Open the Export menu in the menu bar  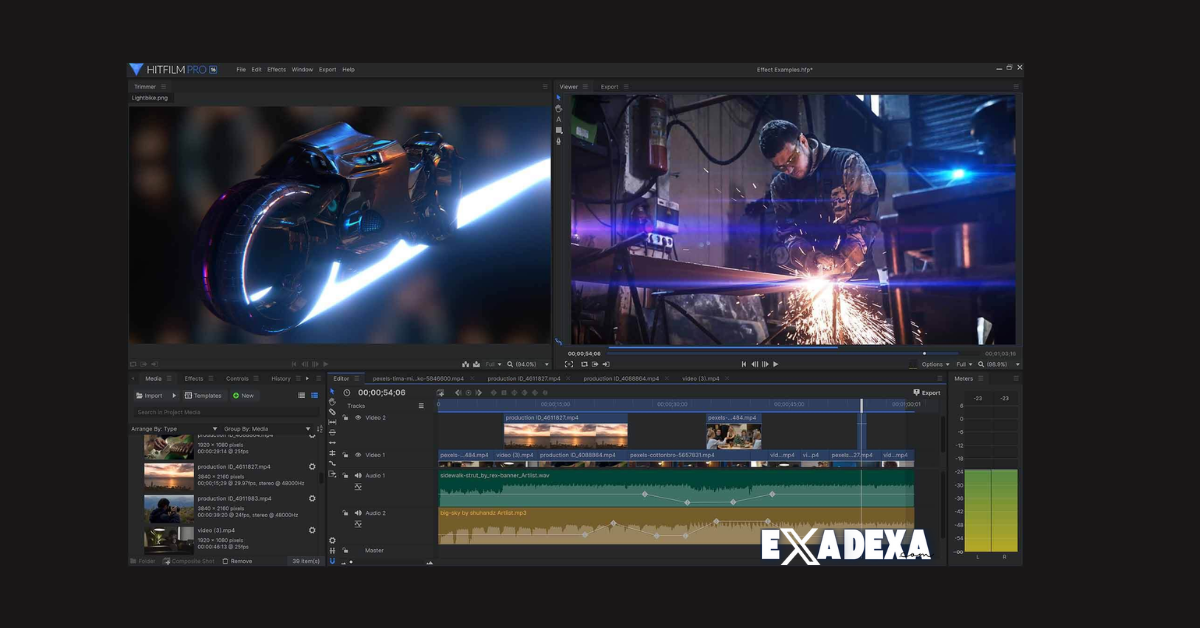pyautogui.click(x=326, y=69)
